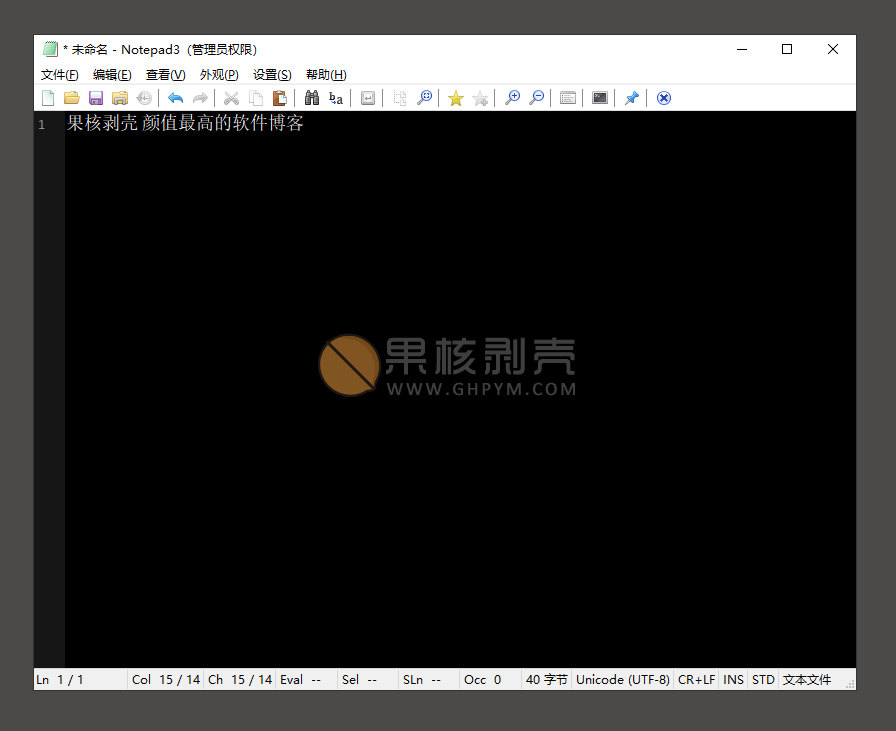Viewport: 896px width, 731px height.
Task: Toggle INS insert mode in status bar
Action: [733, 680]
